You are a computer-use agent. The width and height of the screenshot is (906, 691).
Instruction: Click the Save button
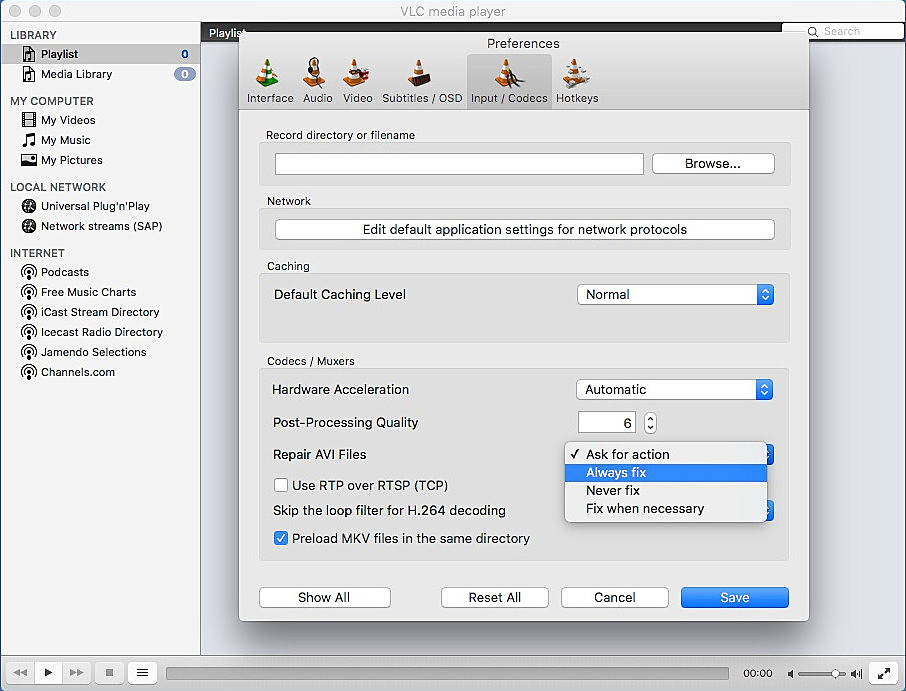tap(734, 597)
